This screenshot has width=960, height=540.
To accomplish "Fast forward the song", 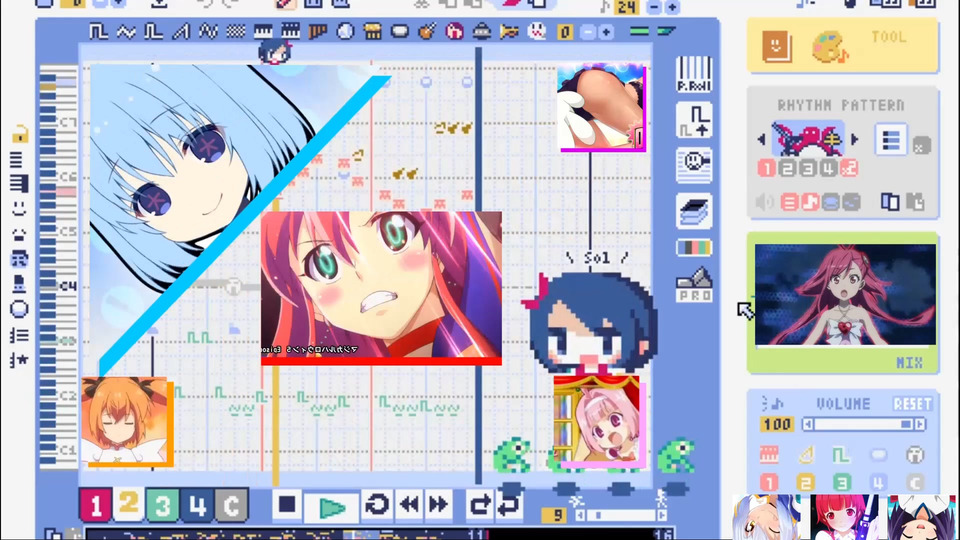I will coord(438,504).
